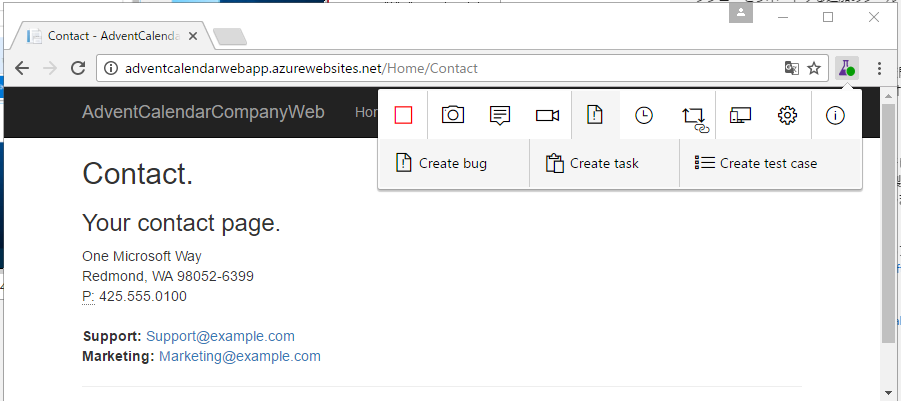Open the extension settings gear
901x401 pixels.
tap(787, 115)
